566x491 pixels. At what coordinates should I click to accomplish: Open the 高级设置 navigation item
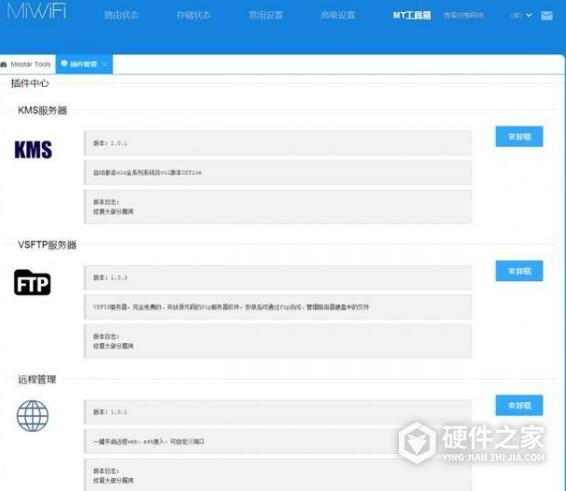(338, 15)
